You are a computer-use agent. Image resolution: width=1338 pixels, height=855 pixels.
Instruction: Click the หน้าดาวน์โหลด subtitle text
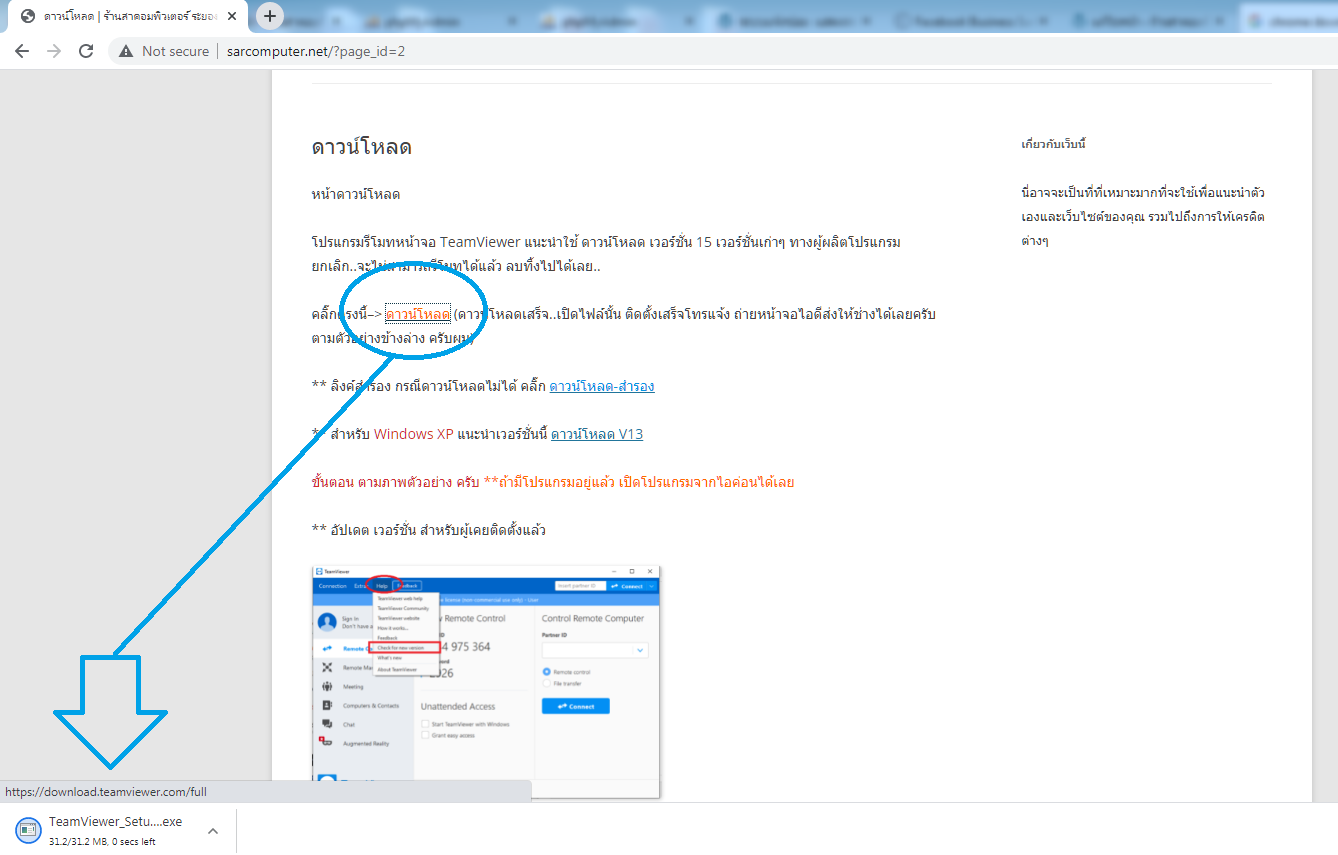[356, 194]
